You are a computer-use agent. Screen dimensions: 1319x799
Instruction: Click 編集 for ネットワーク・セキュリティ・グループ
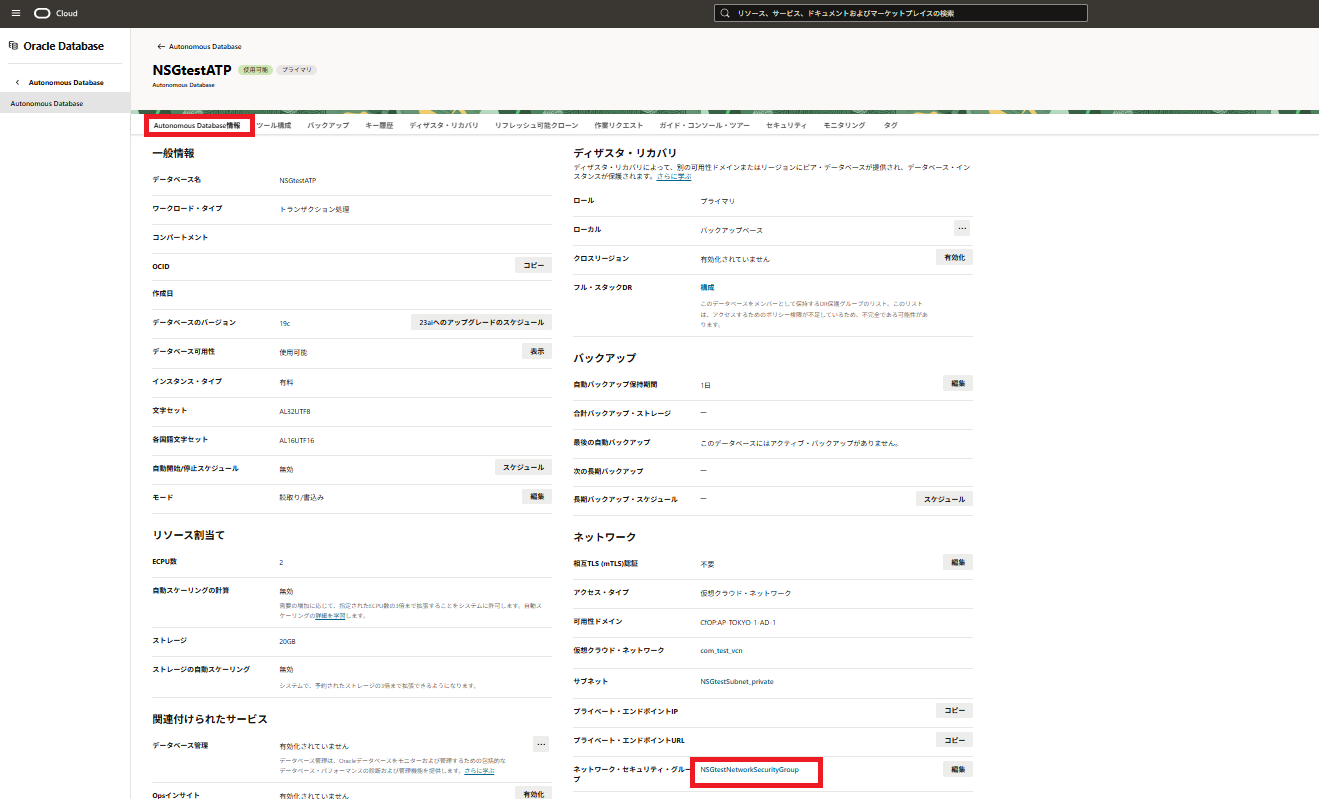958,769
